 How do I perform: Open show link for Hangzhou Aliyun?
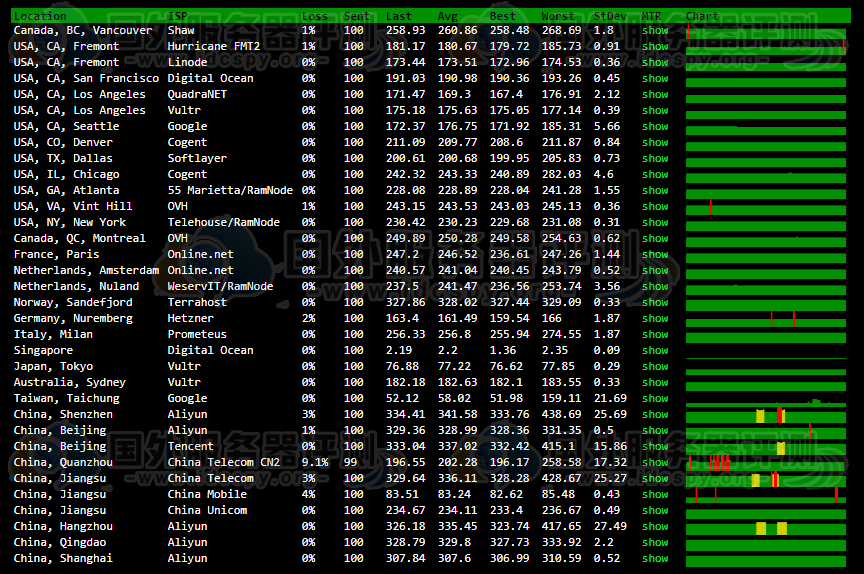(x=655, y=526)
